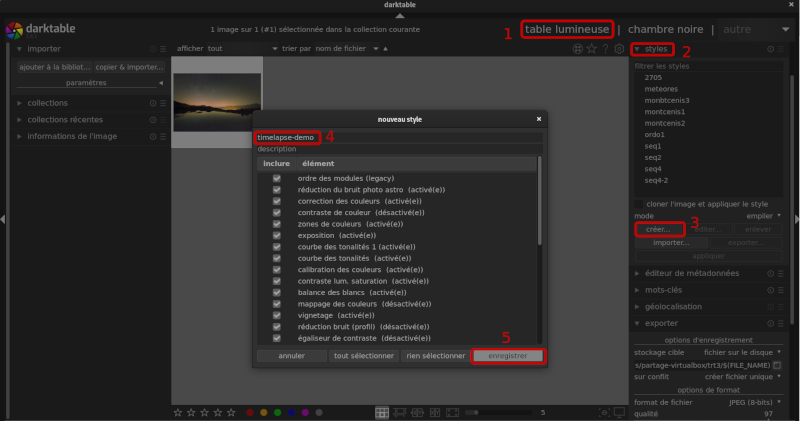Click style name field timelapse-demo
This screenshot has height=421, width=800.
tap(399, 137)
